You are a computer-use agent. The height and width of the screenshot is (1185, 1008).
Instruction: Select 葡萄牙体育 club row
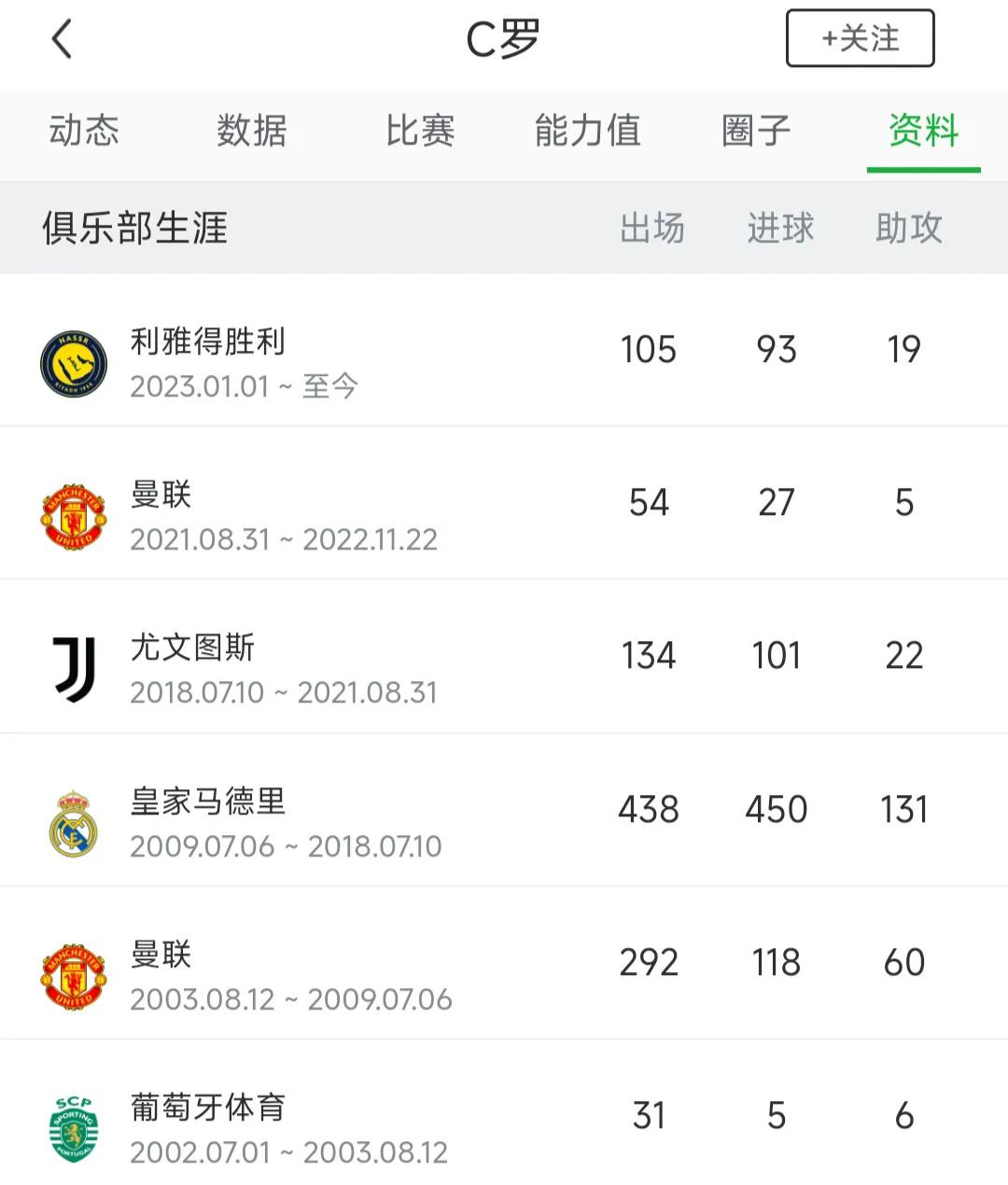504,1116
